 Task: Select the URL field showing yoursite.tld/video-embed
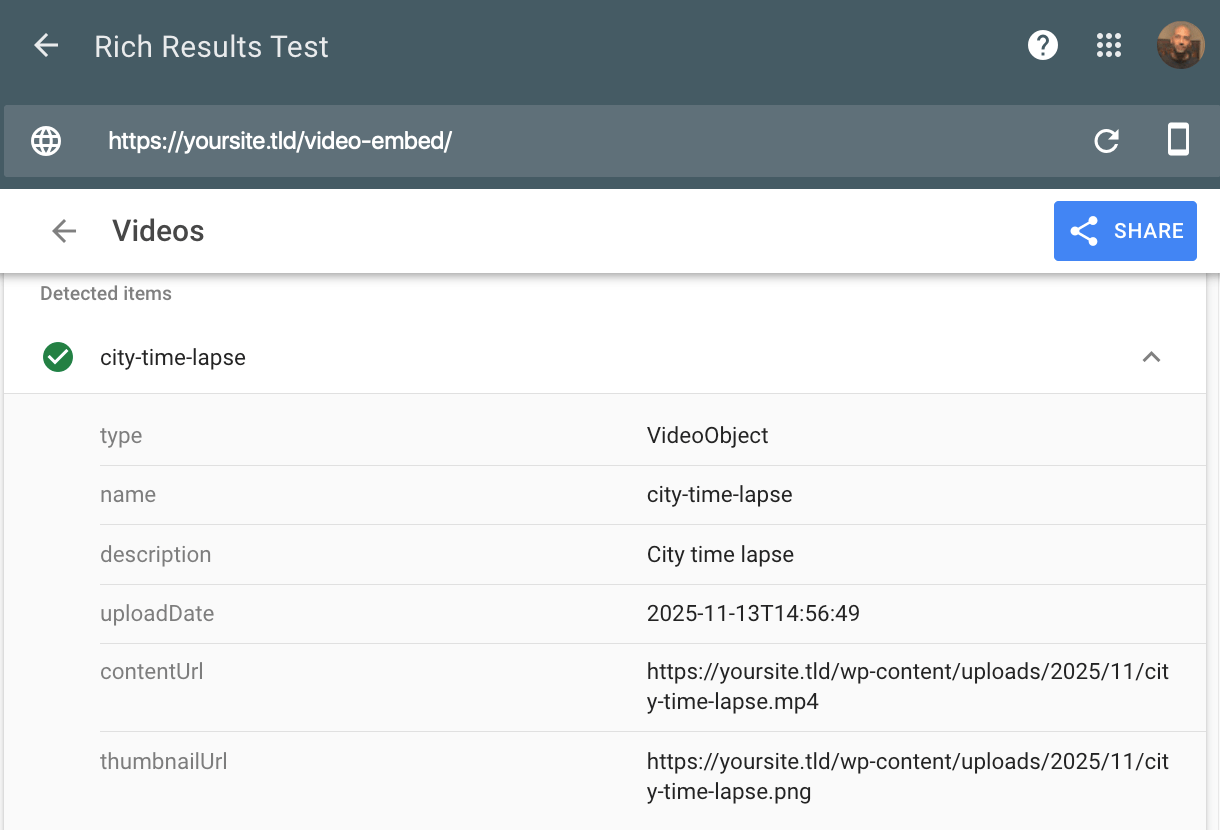281,141
